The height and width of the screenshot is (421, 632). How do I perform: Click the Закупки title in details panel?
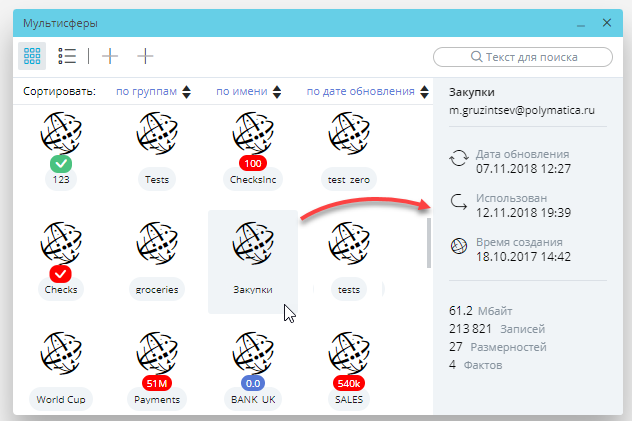472,92
